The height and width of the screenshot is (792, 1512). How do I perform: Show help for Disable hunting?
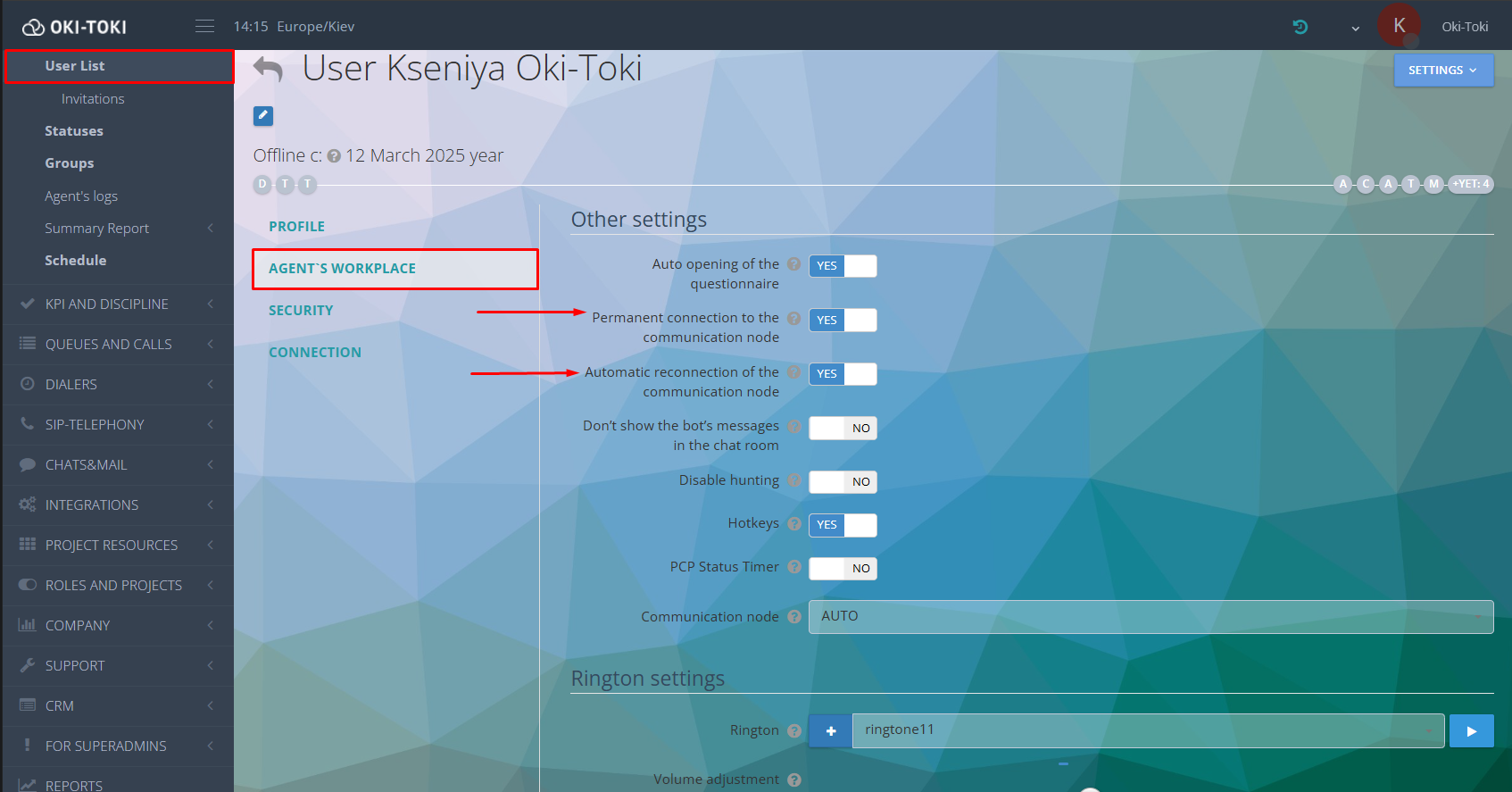tap(794, 480)
